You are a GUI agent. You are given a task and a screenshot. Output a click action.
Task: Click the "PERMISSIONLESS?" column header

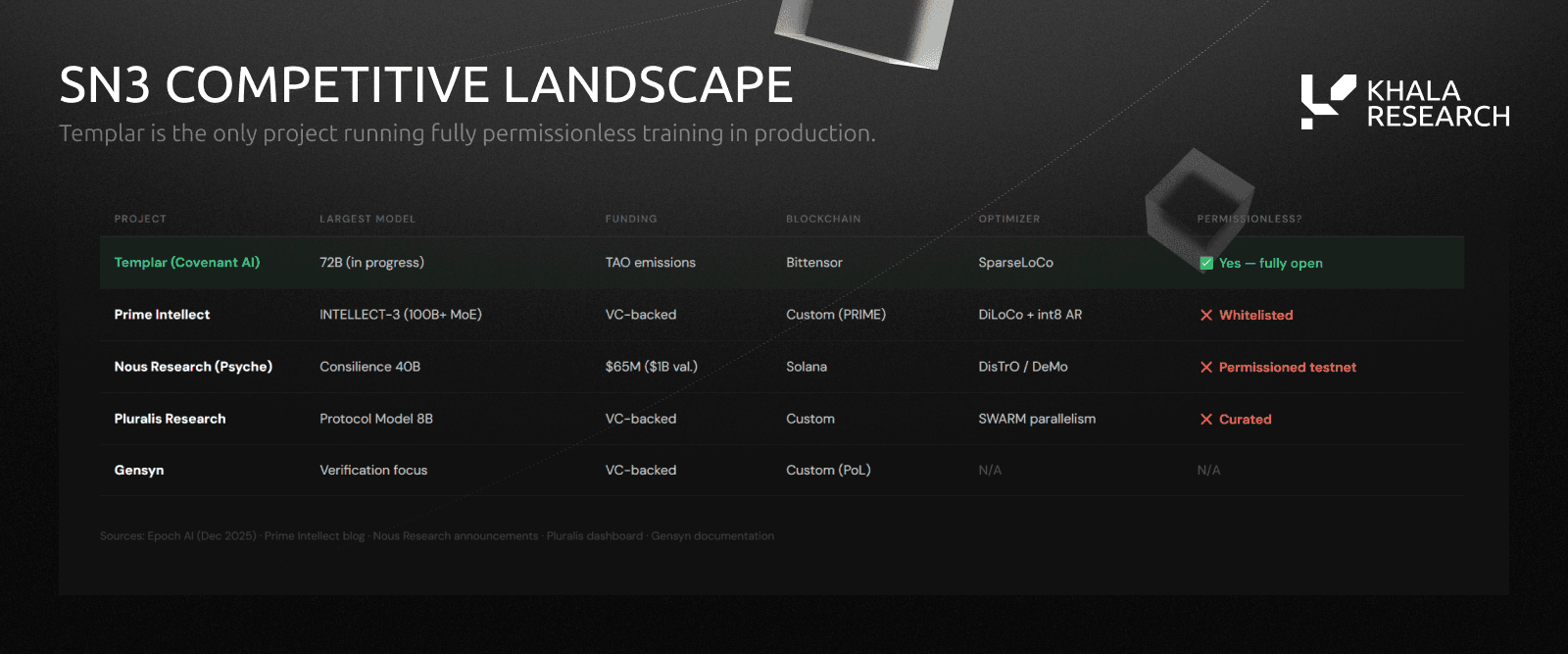point(1249,219)
